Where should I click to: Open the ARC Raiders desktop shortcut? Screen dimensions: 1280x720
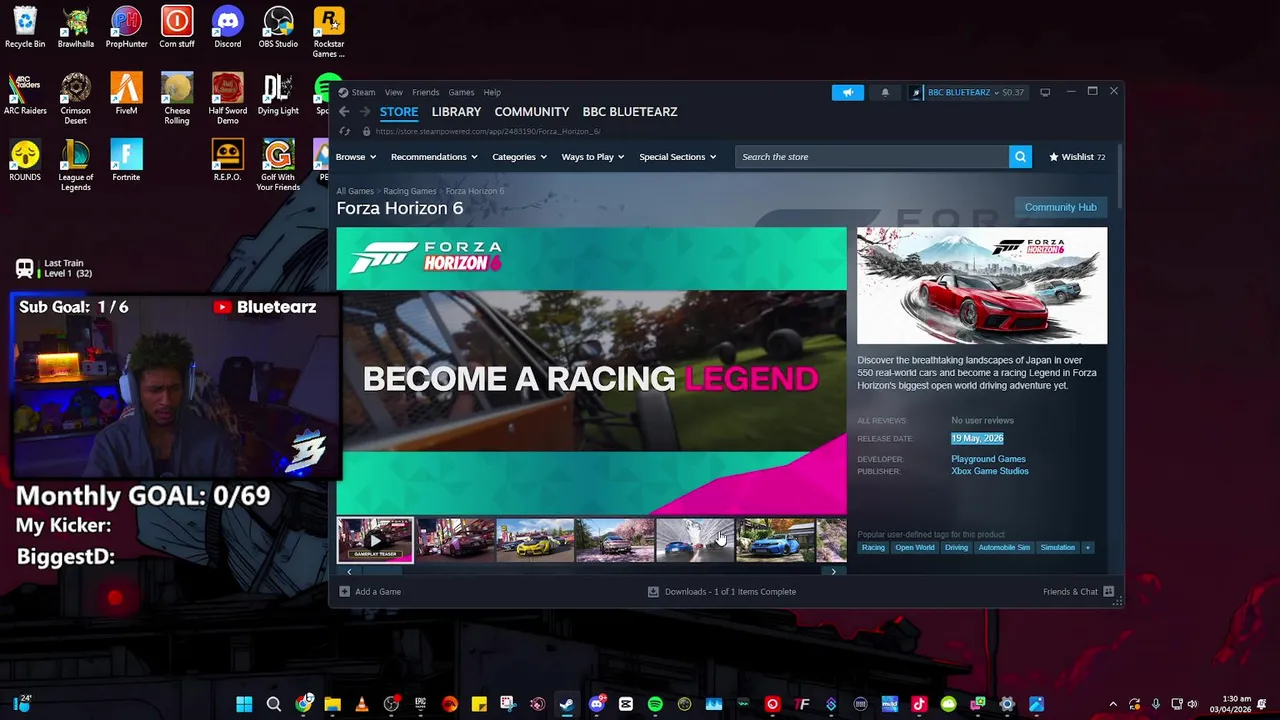(x=25, y=94)
